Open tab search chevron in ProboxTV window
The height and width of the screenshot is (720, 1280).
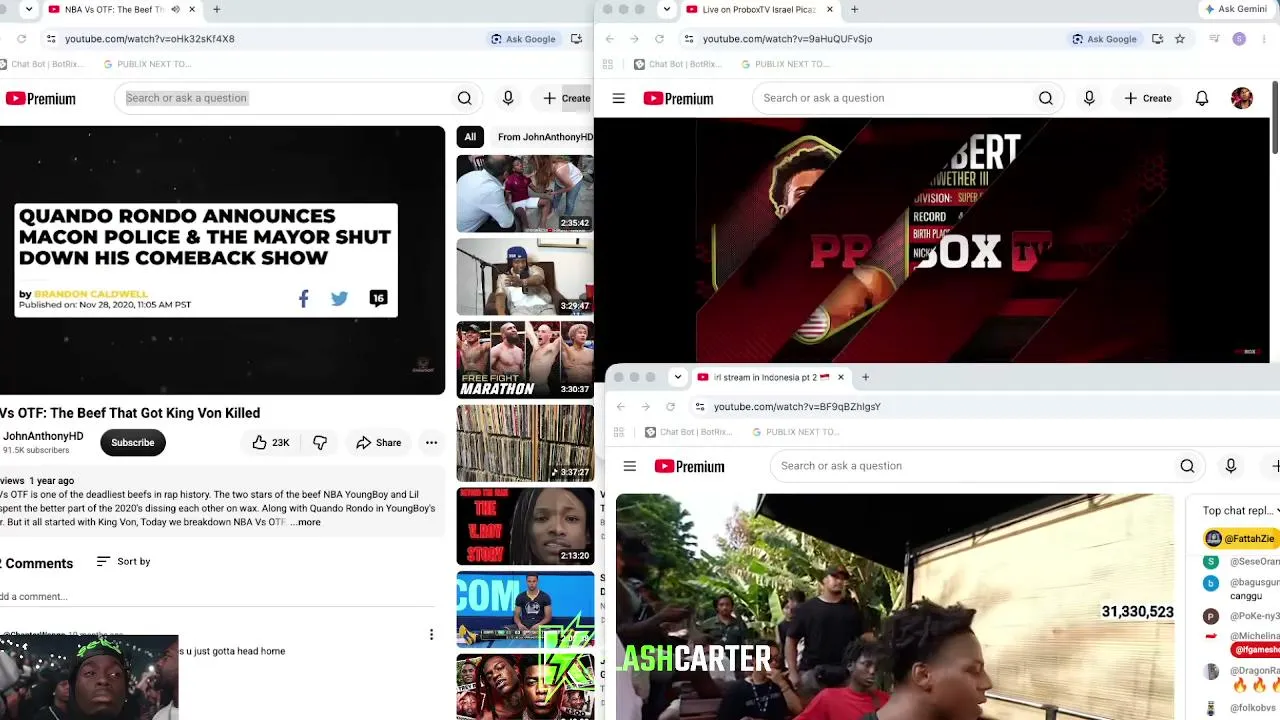click(x=666, y=10)
